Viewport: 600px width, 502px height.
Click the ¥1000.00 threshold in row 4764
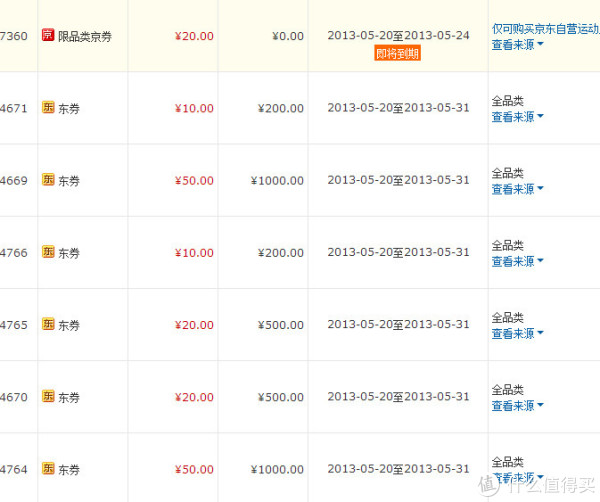click(x=277, y=469)
